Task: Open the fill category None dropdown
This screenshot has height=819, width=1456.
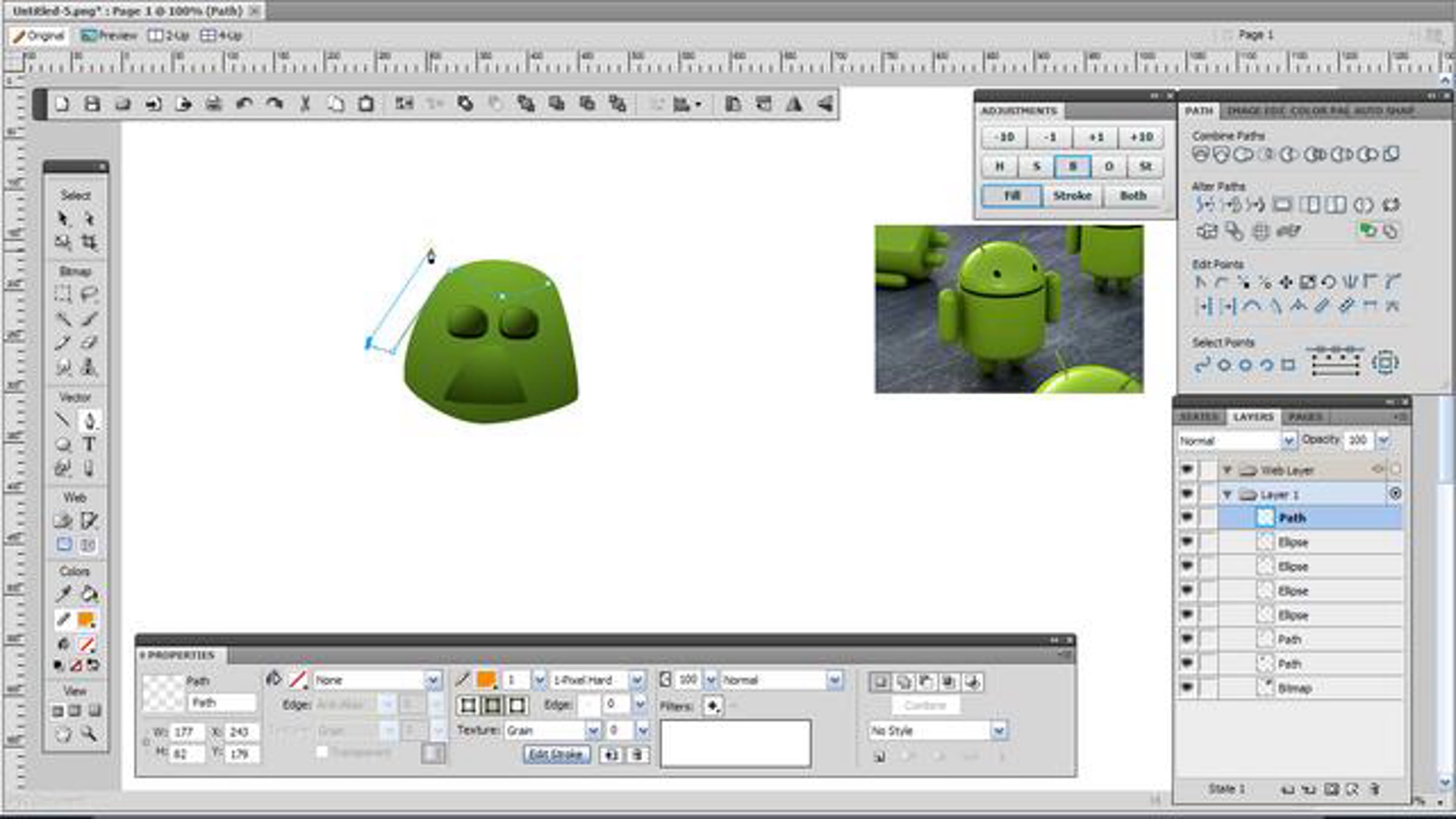Action: [x=433, y=681]
